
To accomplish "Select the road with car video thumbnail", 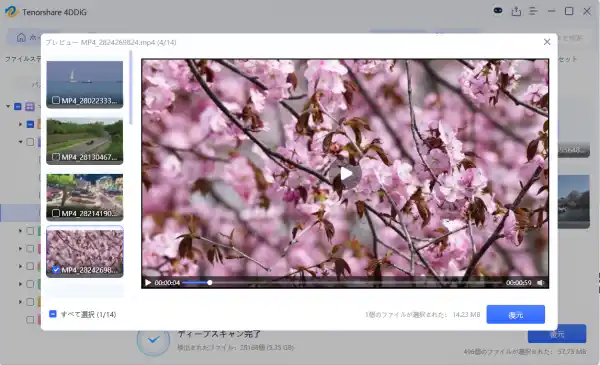I will [x=85, y=141].
